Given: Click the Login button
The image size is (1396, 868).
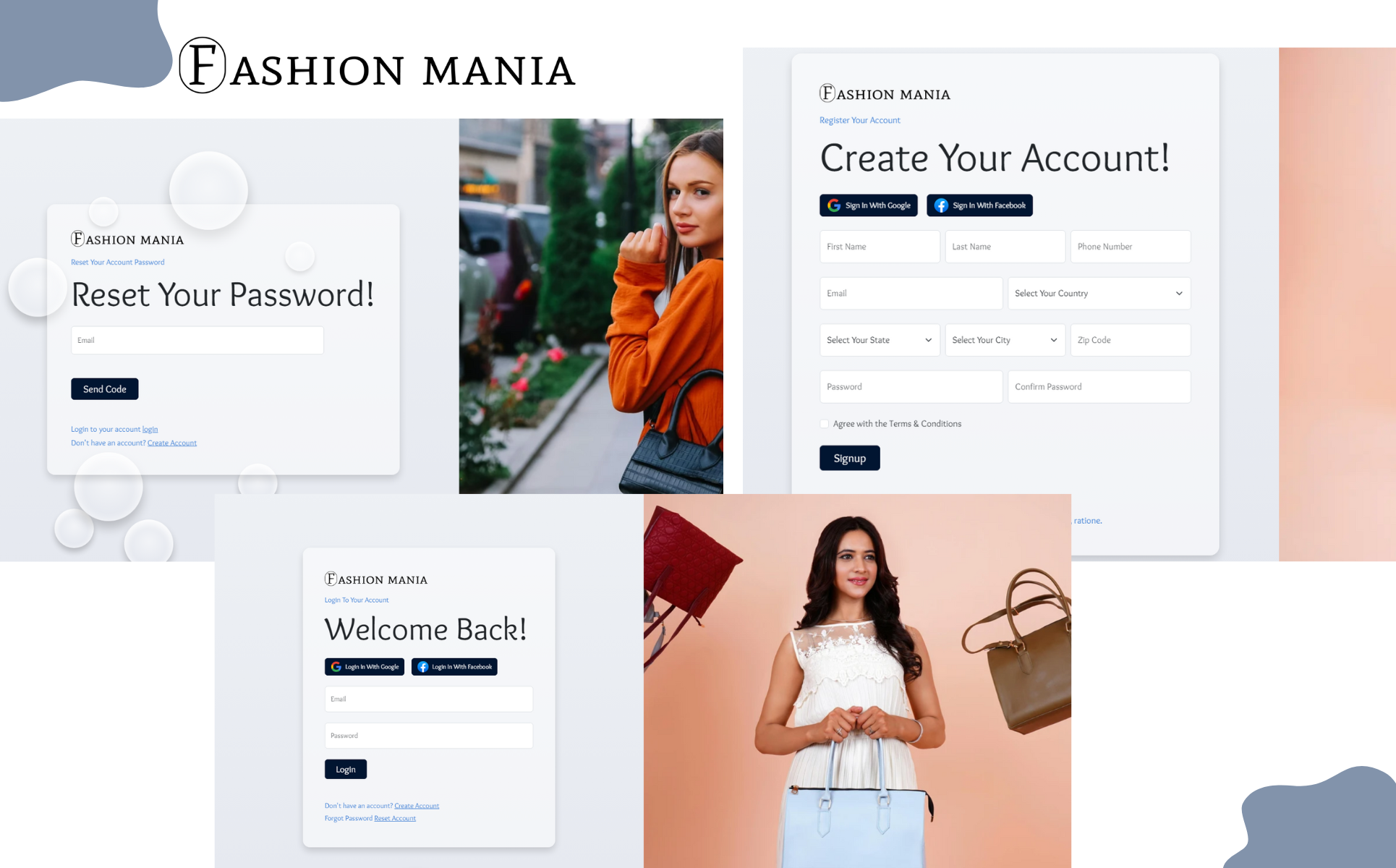Looking at the screenshot, I should pos(346,769).
